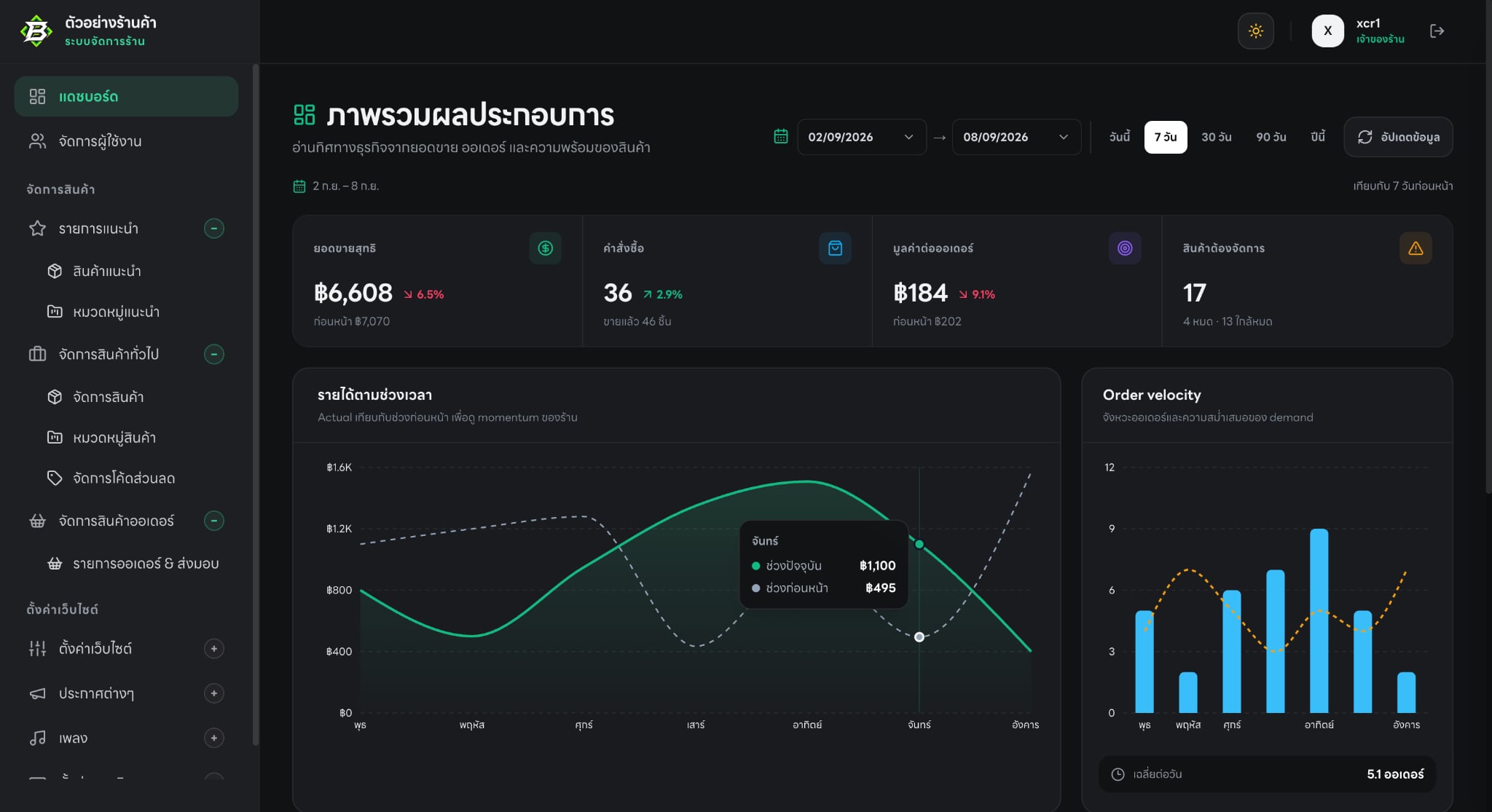
Task: Click the calendar icon beside the start date
Action: point(780,136)
